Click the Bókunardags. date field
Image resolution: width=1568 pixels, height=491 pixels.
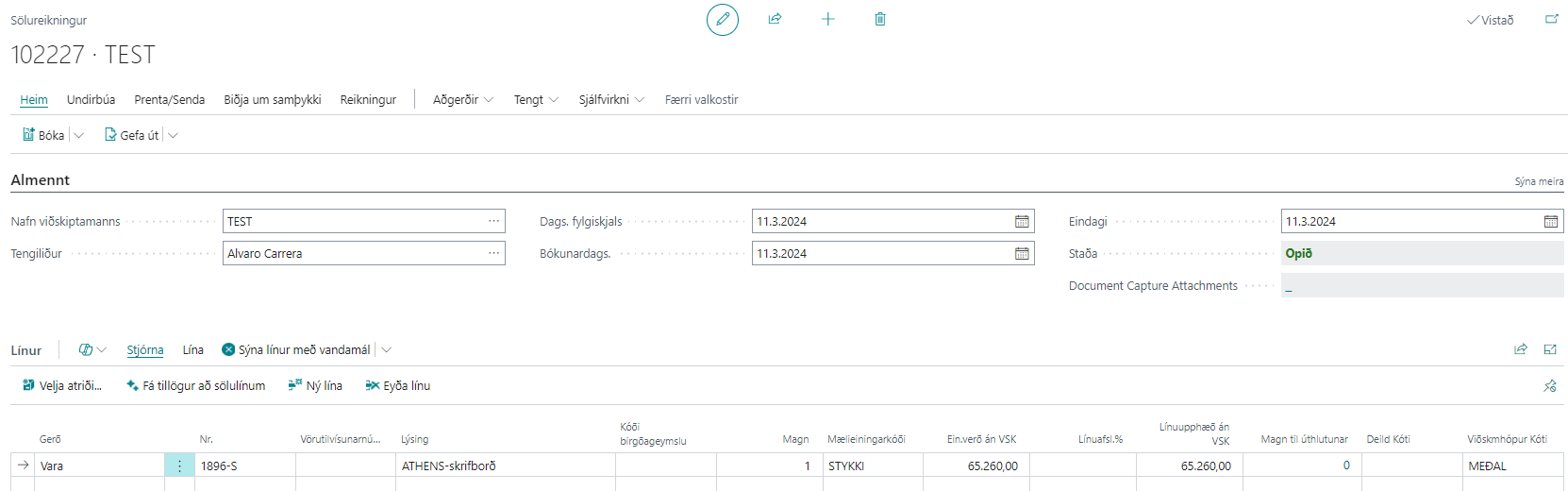[881, 254]
